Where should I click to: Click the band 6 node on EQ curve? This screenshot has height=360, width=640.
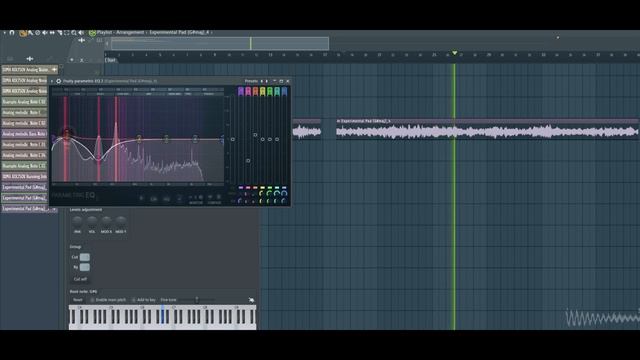[195, 139]
